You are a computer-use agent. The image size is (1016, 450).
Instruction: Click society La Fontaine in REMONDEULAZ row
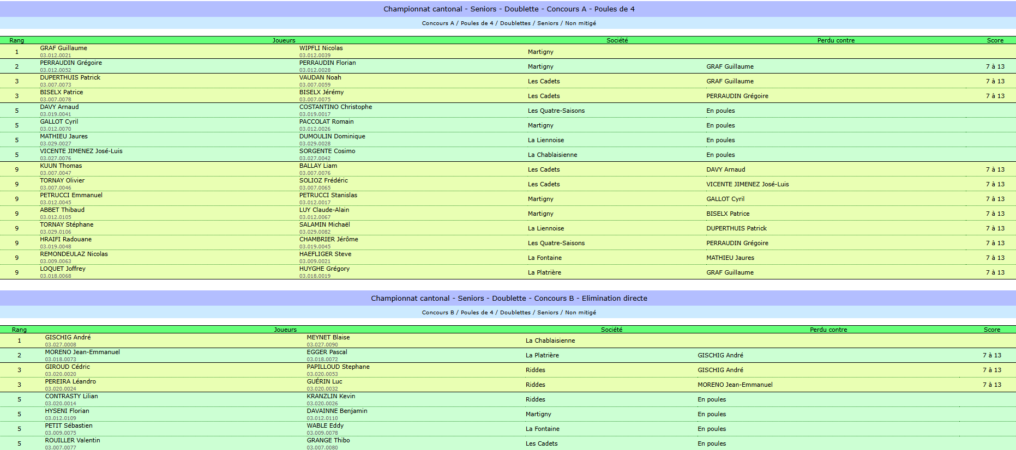(544, 258)
